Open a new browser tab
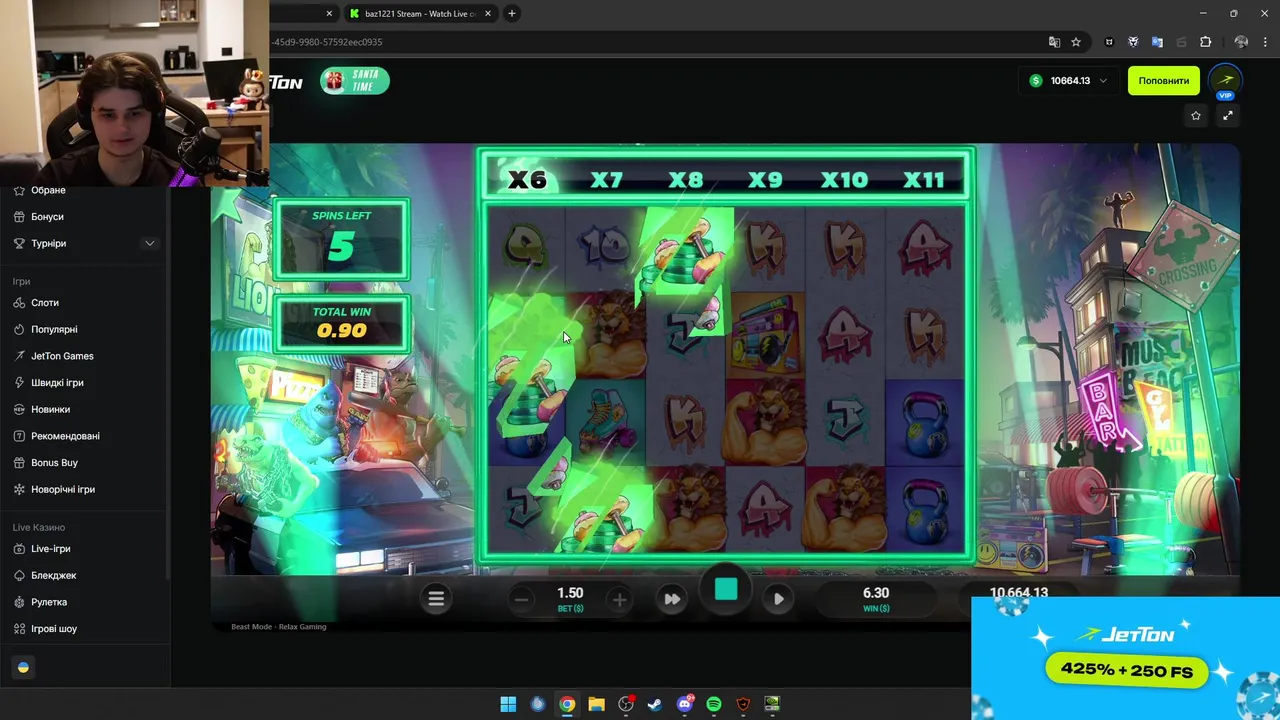Image resolution: width=1280 pixels, height=720 pixels. [x=511, y=13]
